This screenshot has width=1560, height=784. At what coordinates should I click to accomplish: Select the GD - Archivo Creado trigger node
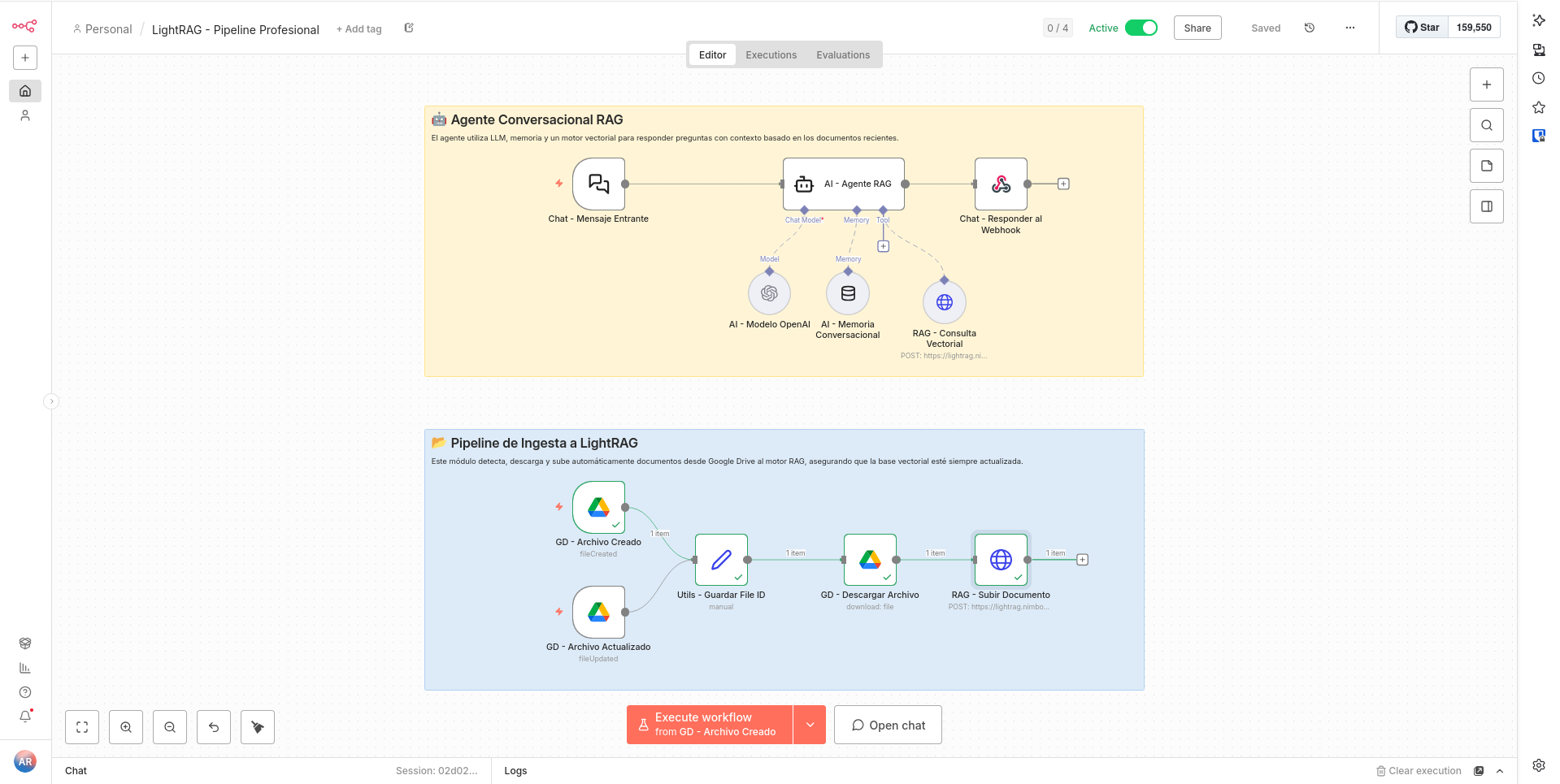click(x=598, y=508)
